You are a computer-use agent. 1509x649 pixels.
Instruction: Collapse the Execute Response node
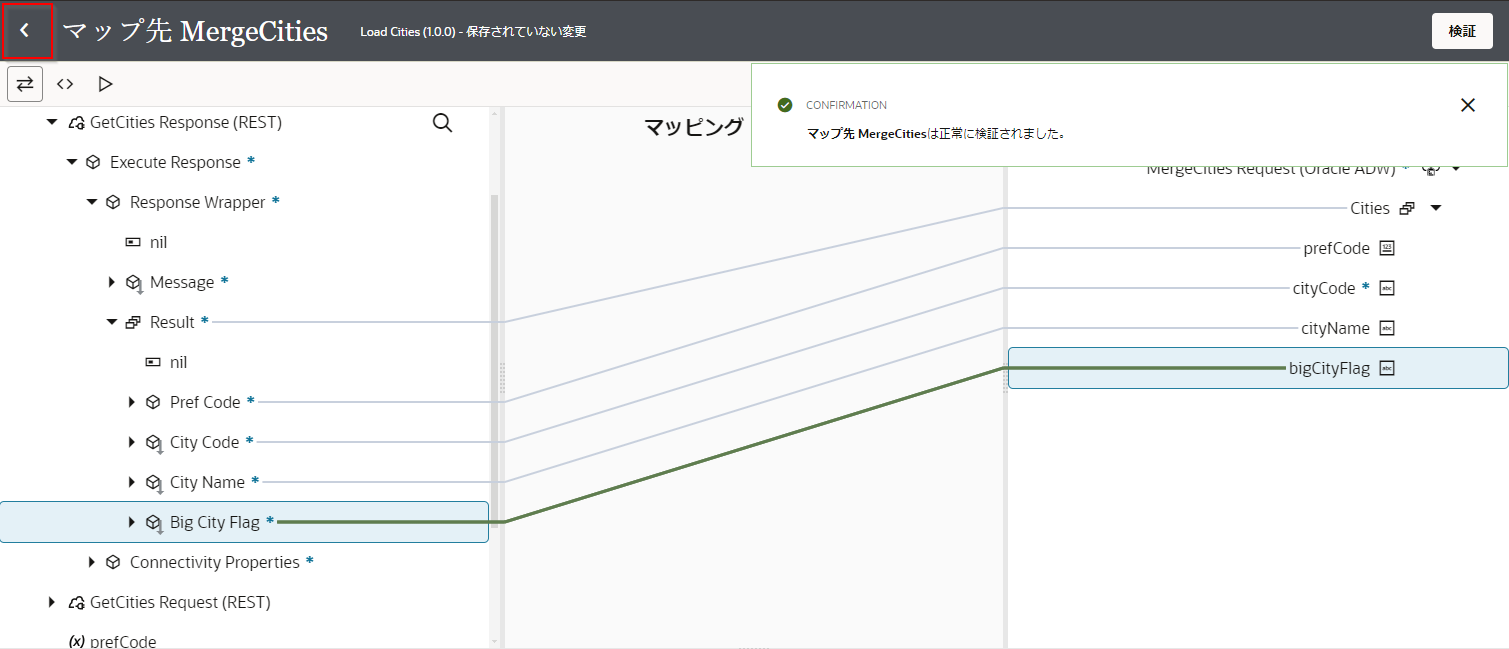[x=72, y=162]
